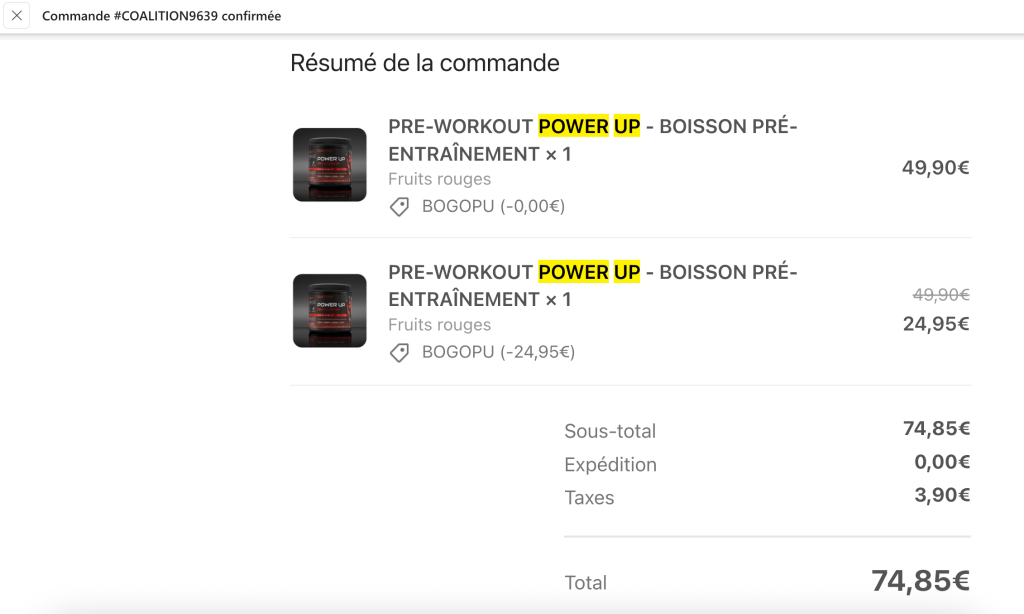Click the Taxes amount 3,90€

point(942,495)
